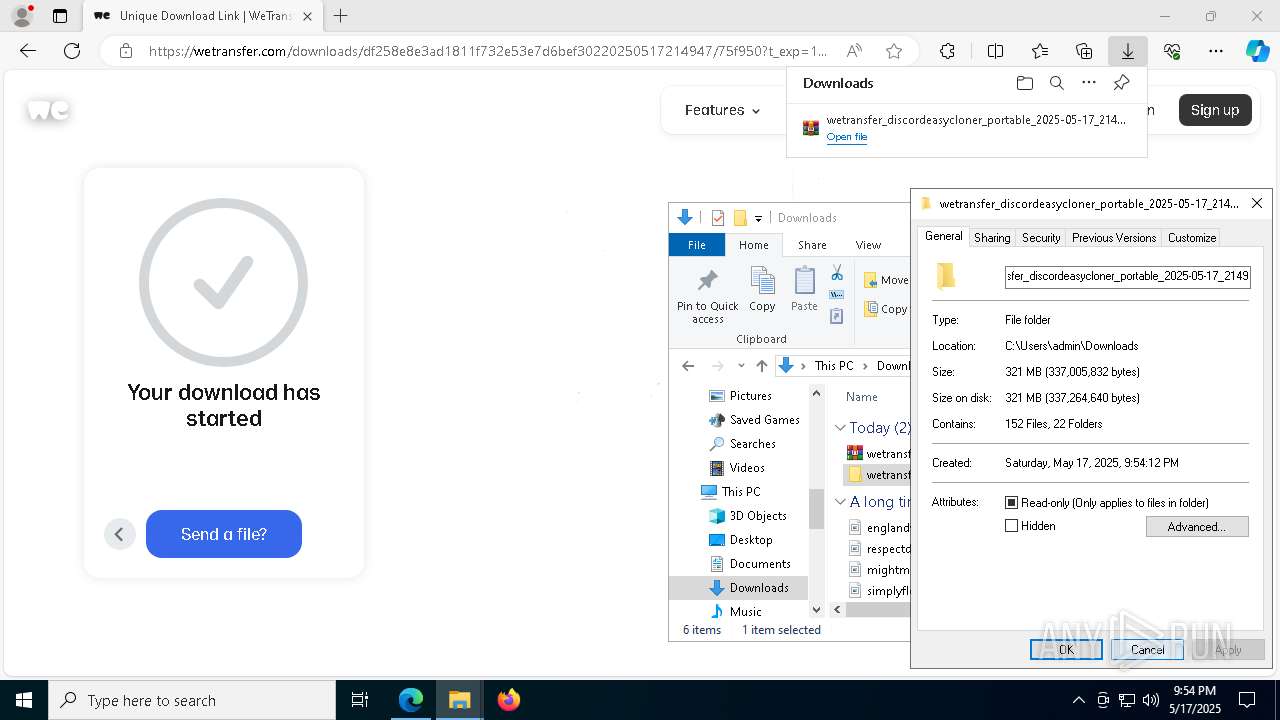
Task: Click the Cut scissors icon in ribbon
Action: (x=837, y=273)
